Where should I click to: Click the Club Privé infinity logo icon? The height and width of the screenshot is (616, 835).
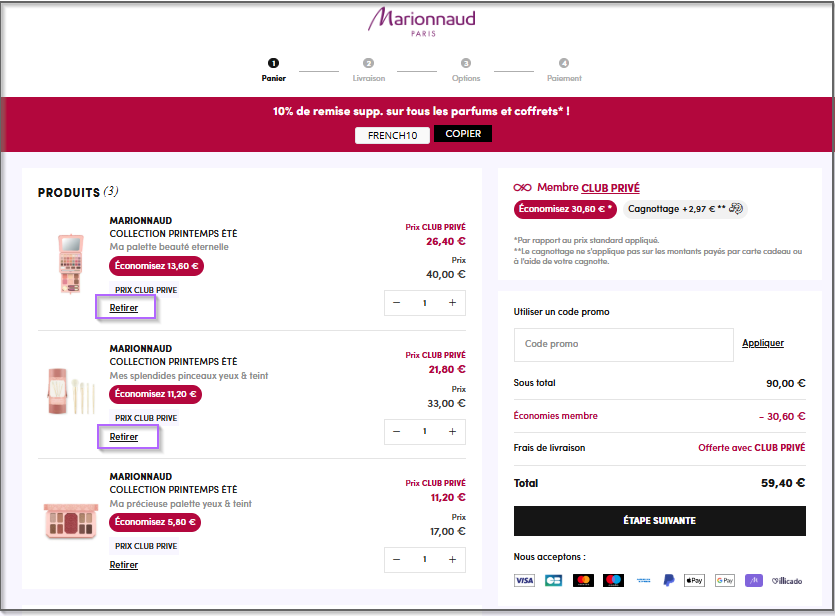(x=522, y=187)
